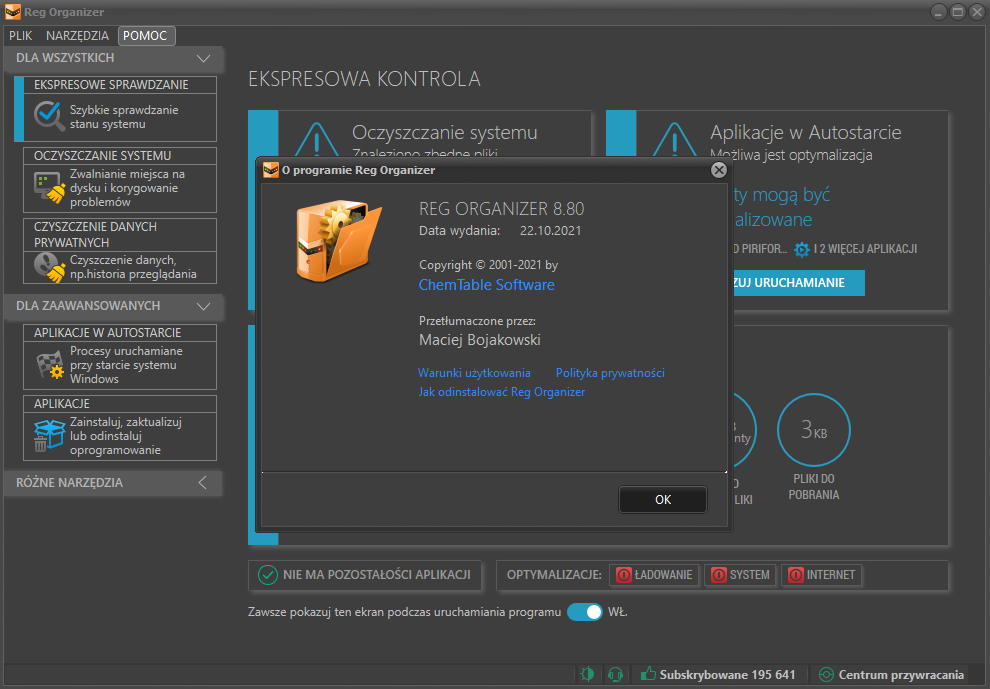The image size is (990, 689).
Task: Open the ChemTable Software link
Action: click(487, 285)
